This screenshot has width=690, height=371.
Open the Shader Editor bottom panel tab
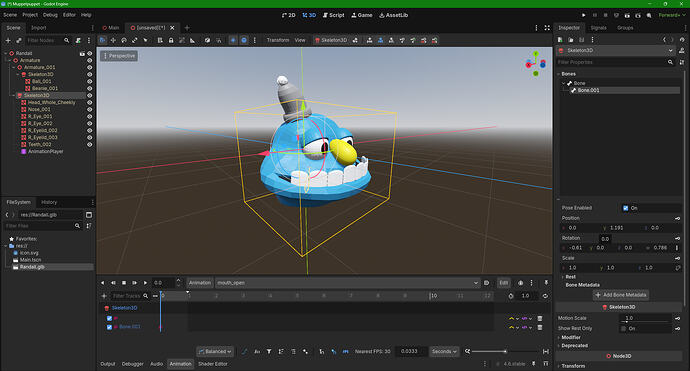point(213,364)
